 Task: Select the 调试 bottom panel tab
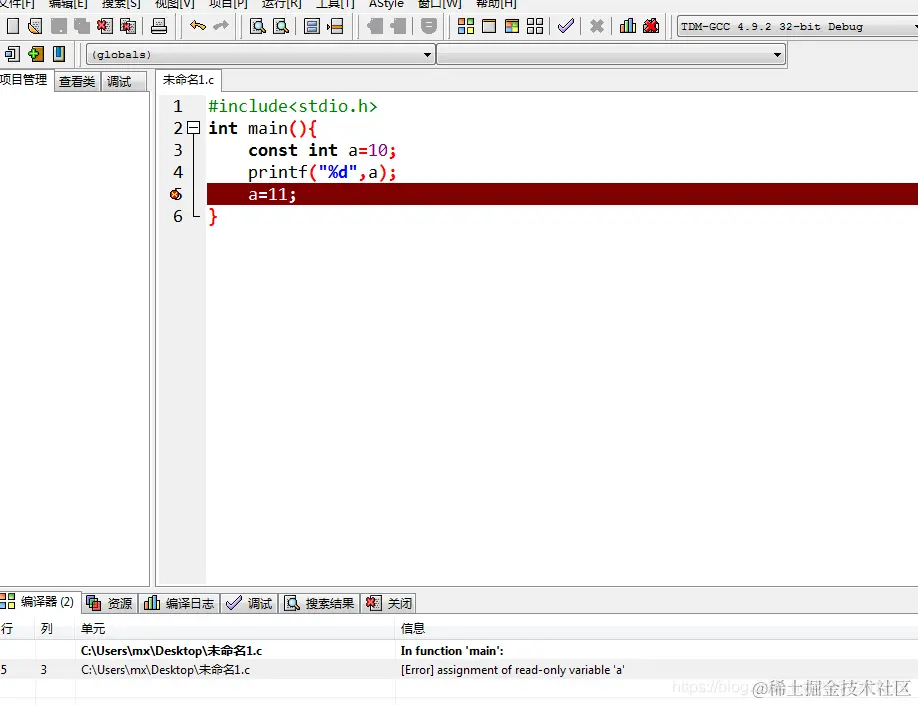pos(249,603)
